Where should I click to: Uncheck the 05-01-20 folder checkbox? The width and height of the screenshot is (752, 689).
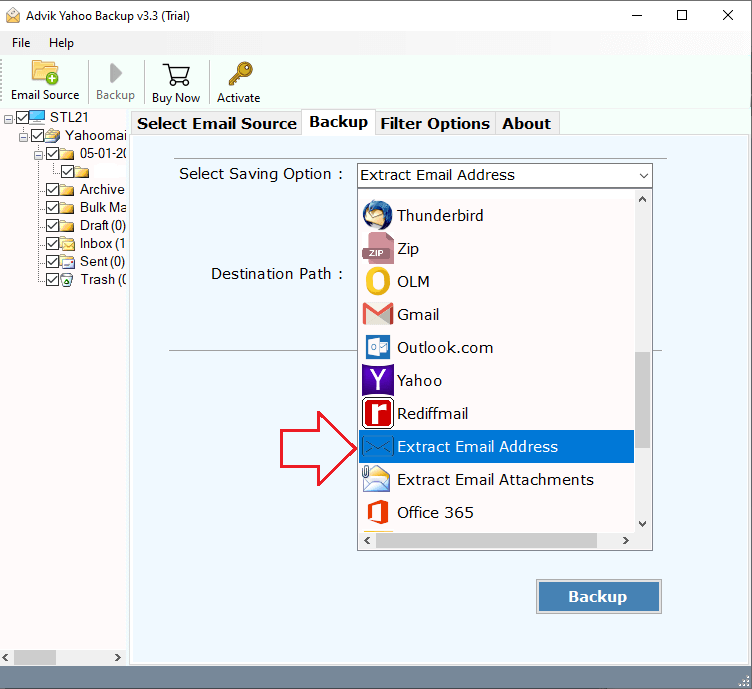[x=52, y=153]
